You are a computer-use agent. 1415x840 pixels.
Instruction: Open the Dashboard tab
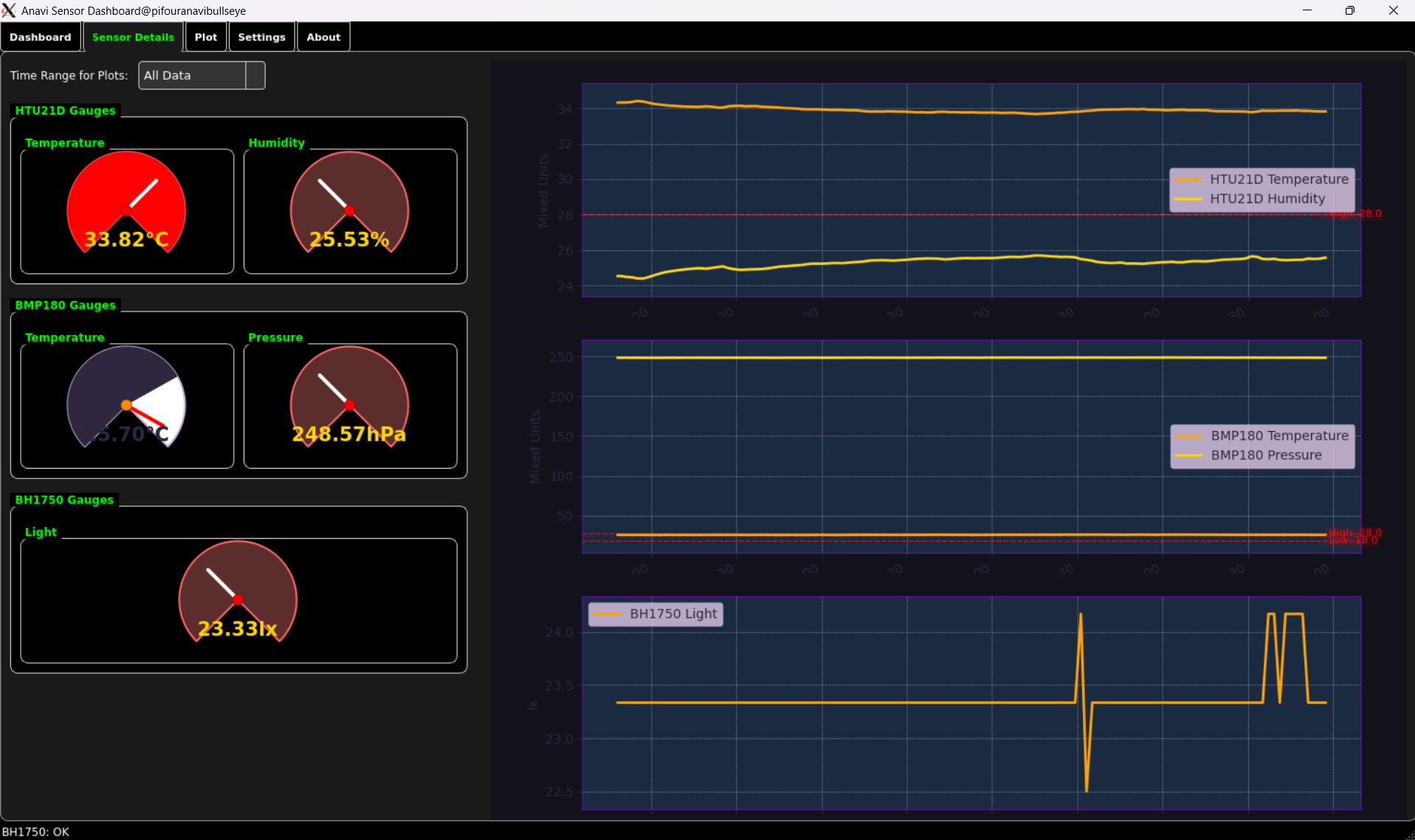pyautogui.click(x=41, y=37)
